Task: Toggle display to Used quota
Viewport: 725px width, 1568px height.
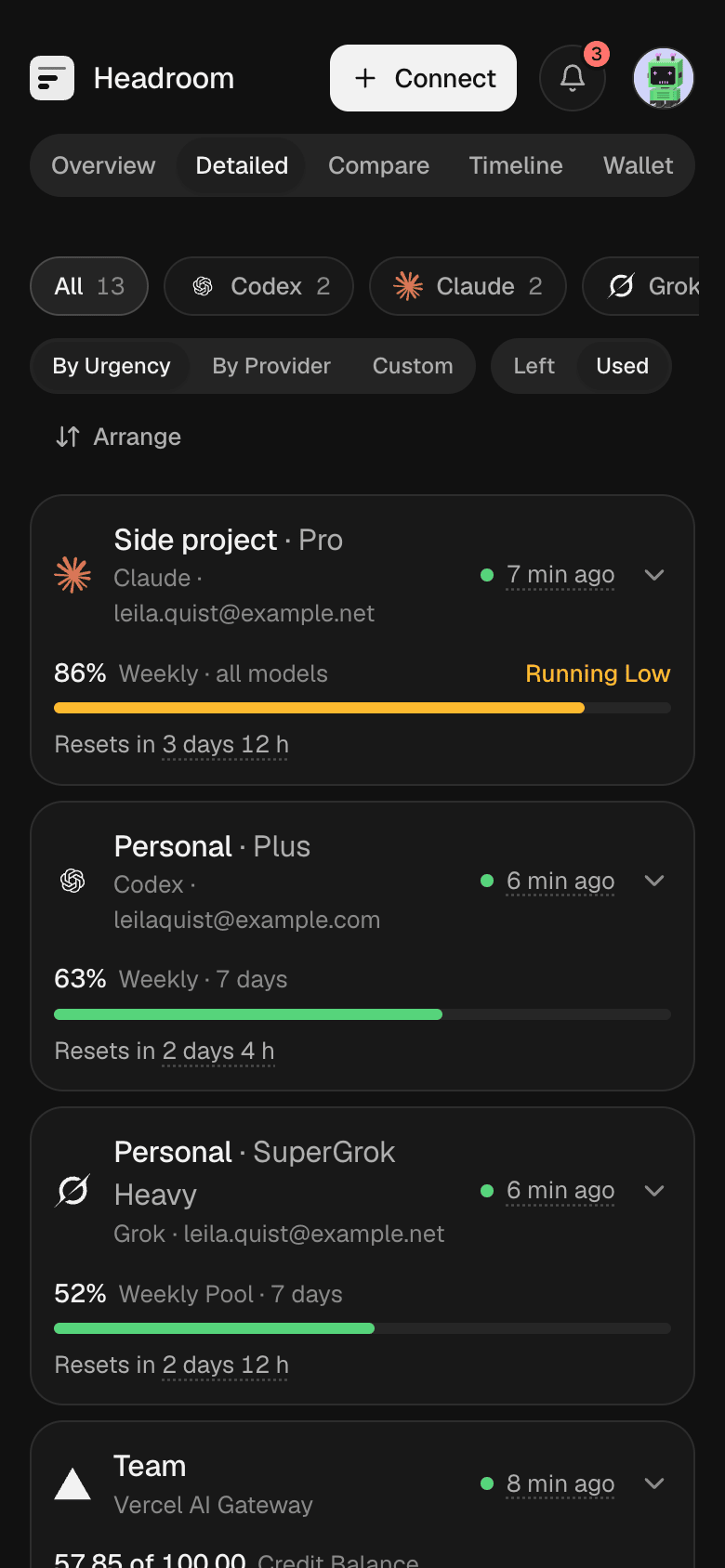Action: coord(622,366)
